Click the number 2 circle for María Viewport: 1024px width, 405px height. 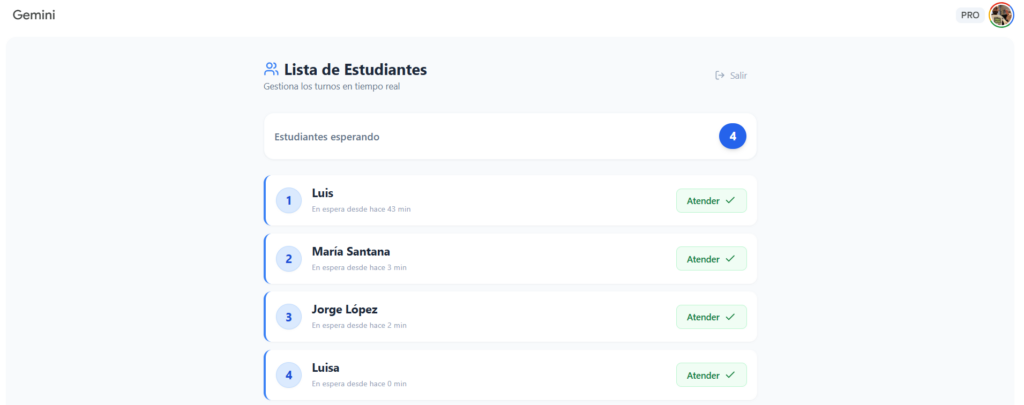(x=289, y=259)
